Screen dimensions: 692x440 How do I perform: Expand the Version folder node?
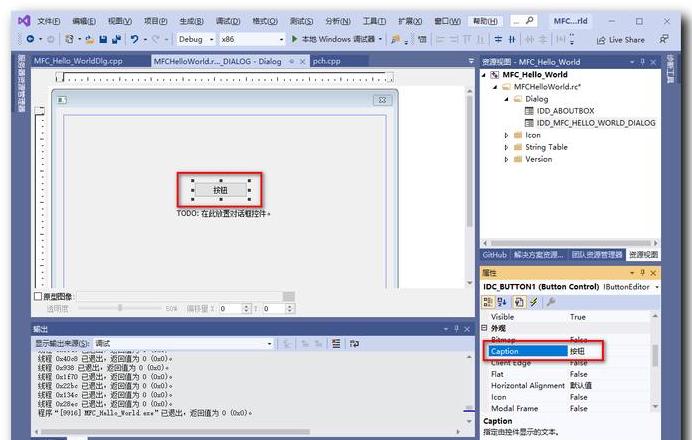click(x=506, y=159)
